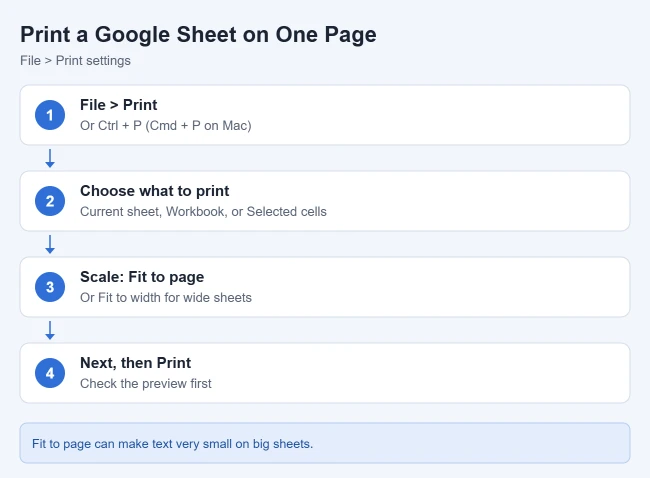This screenshot has height=478, width=650.
Task: Click 'Current sheet, Workbook, or Selected cells' text
Action: 203,211
